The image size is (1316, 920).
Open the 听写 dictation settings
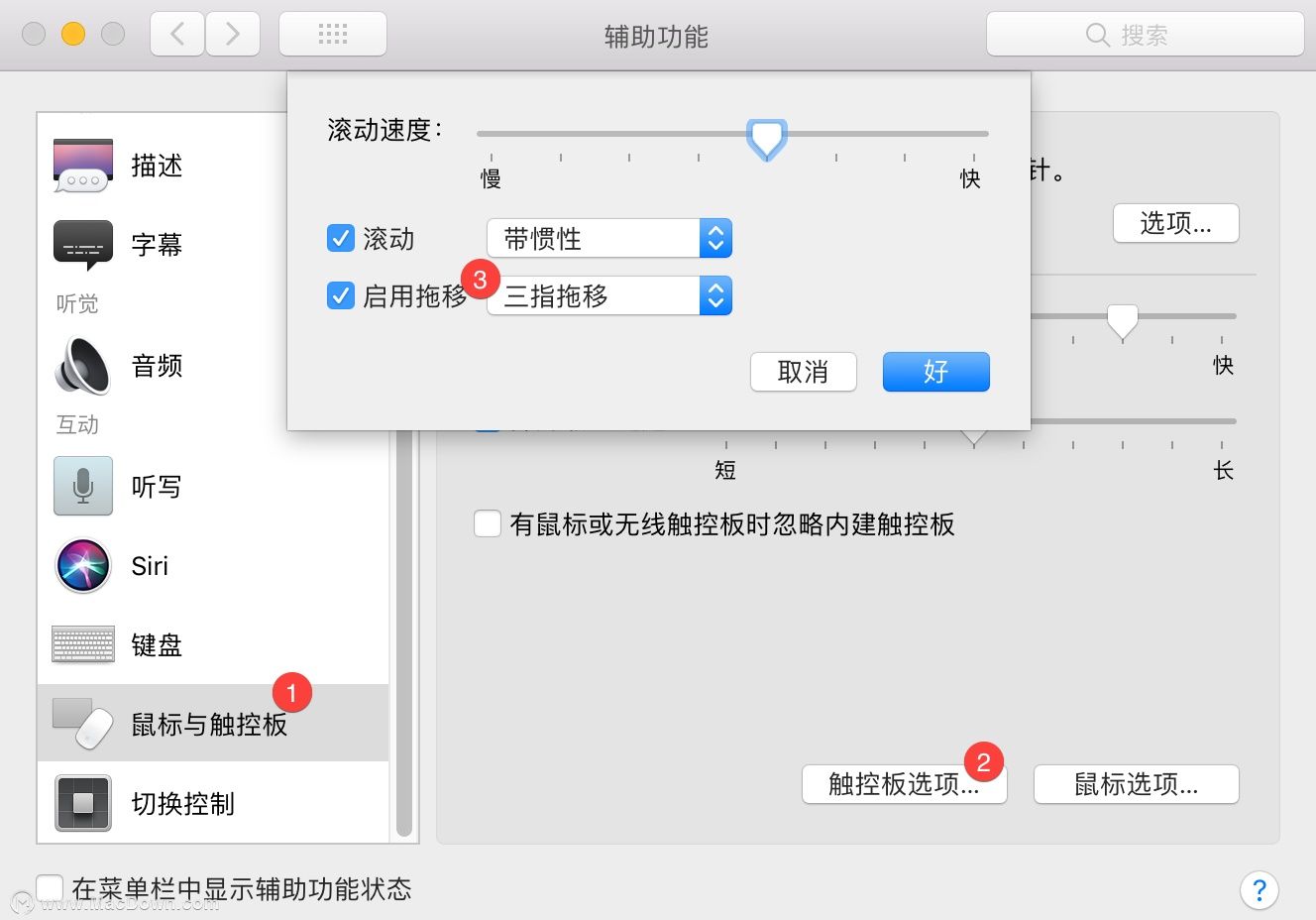tap(82, 486)
